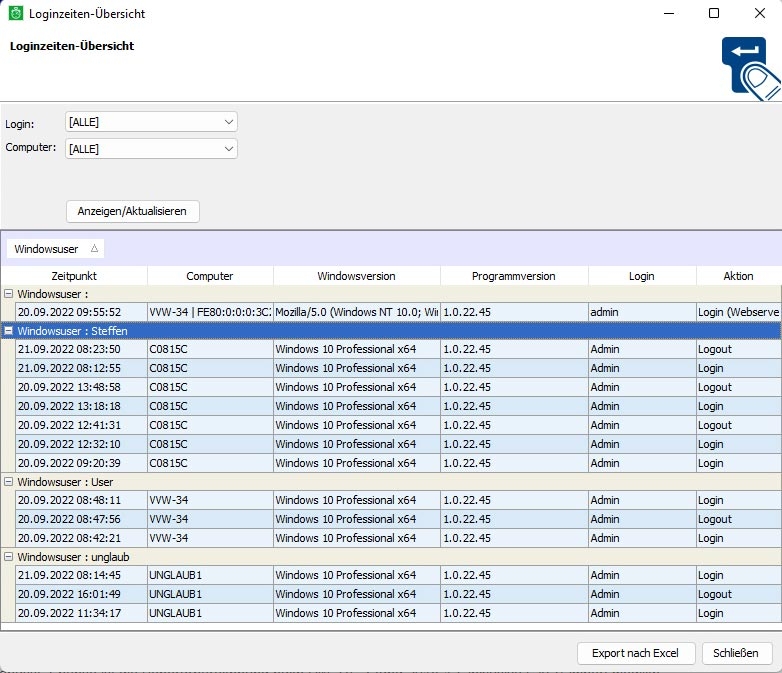Select the 20.09.2022 16:01:49 UNGLAUB1 row

[x=400, y=594]
